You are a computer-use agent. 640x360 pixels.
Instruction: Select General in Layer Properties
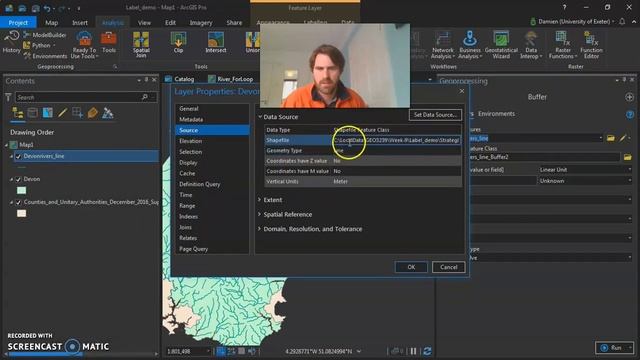click(x=189, y=109)
